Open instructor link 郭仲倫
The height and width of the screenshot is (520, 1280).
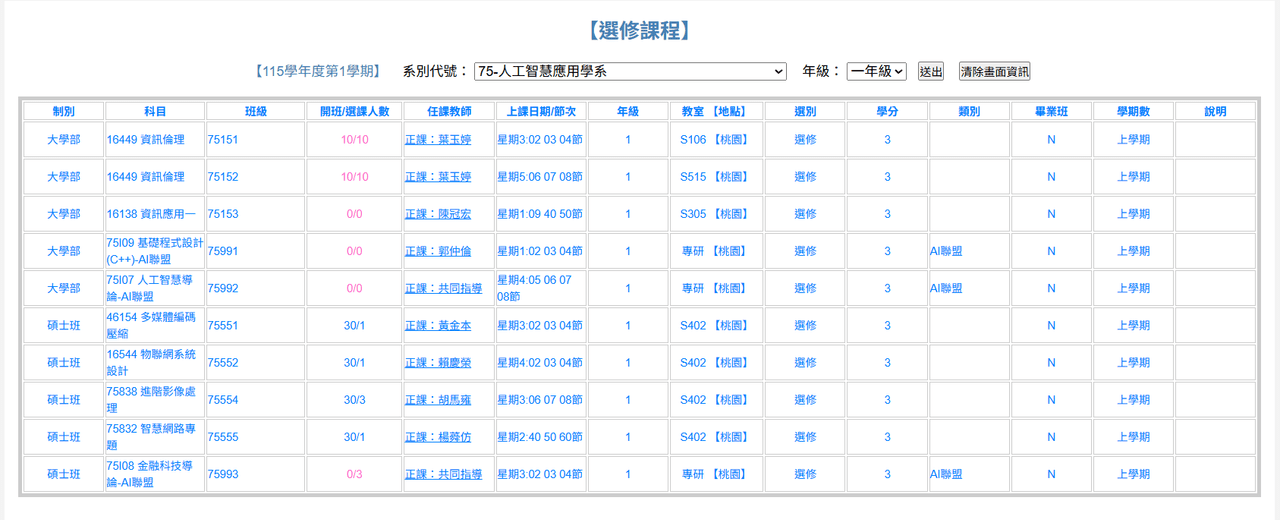pos(438,251)
